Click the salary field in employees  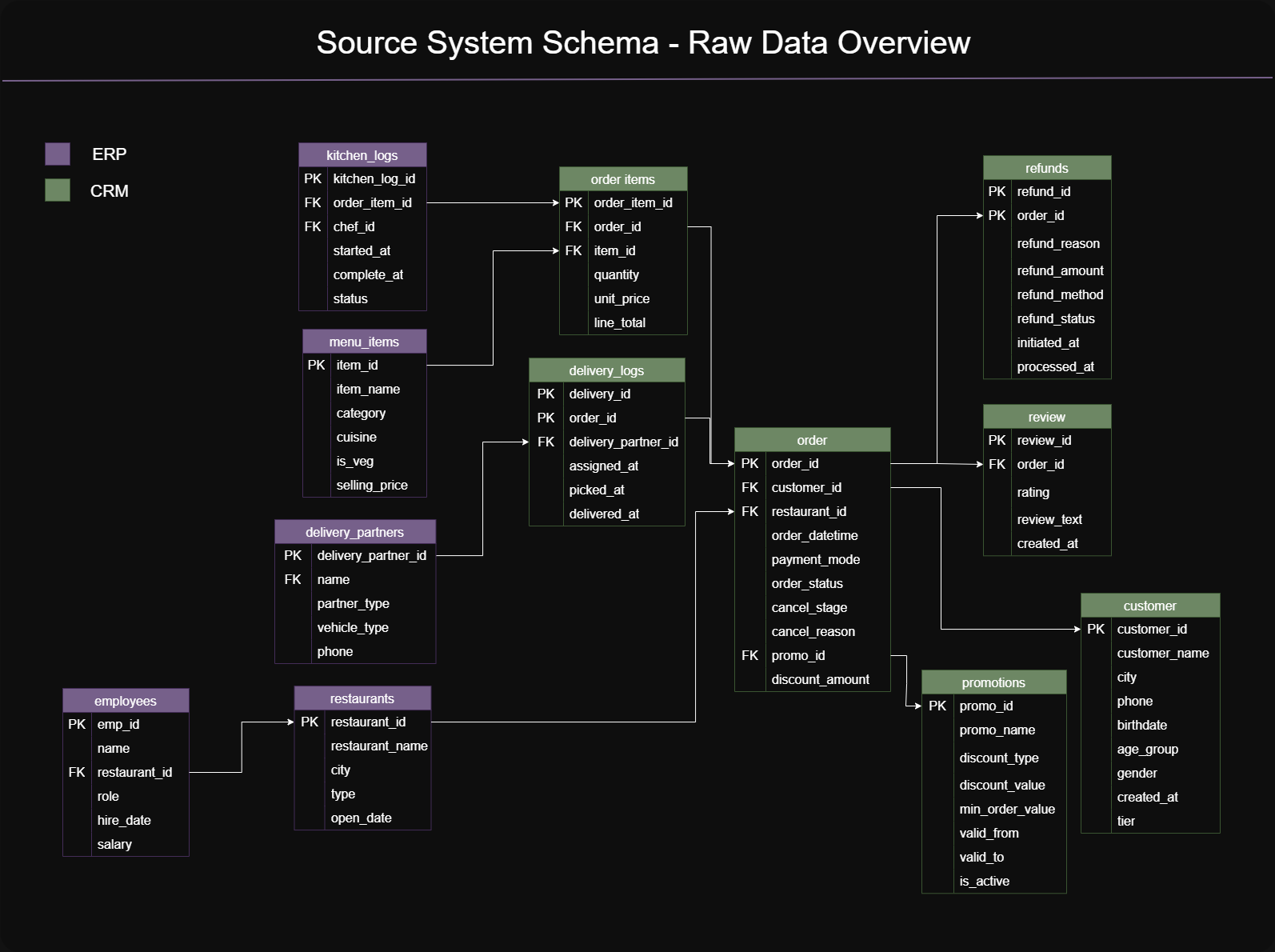pyautogui.click(x=114, y=844)
